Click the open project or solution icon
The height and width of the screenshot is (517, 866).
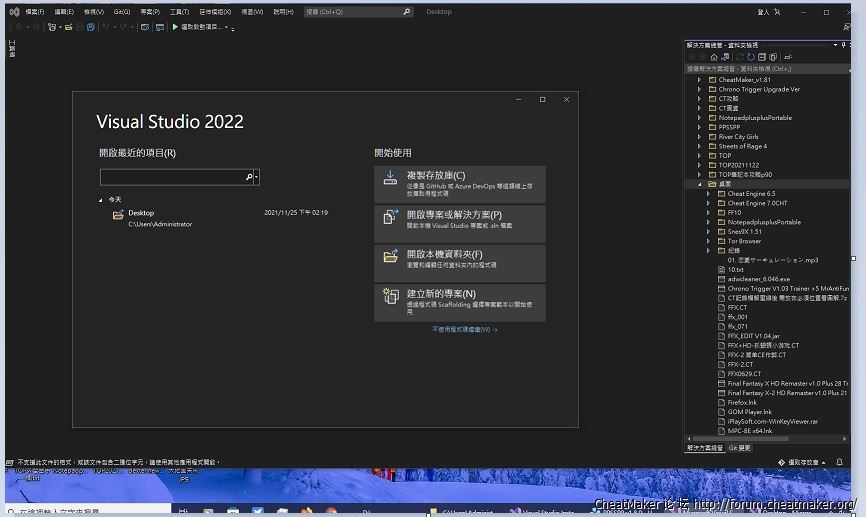coord(391,217)
